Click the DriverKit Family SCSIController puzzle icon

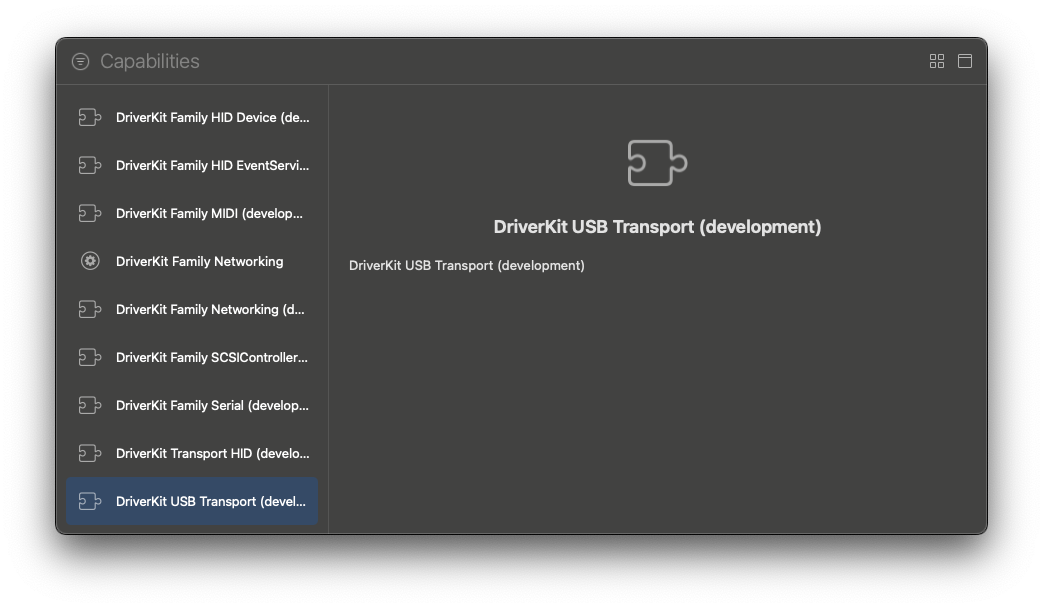click(x=90, y=358)
